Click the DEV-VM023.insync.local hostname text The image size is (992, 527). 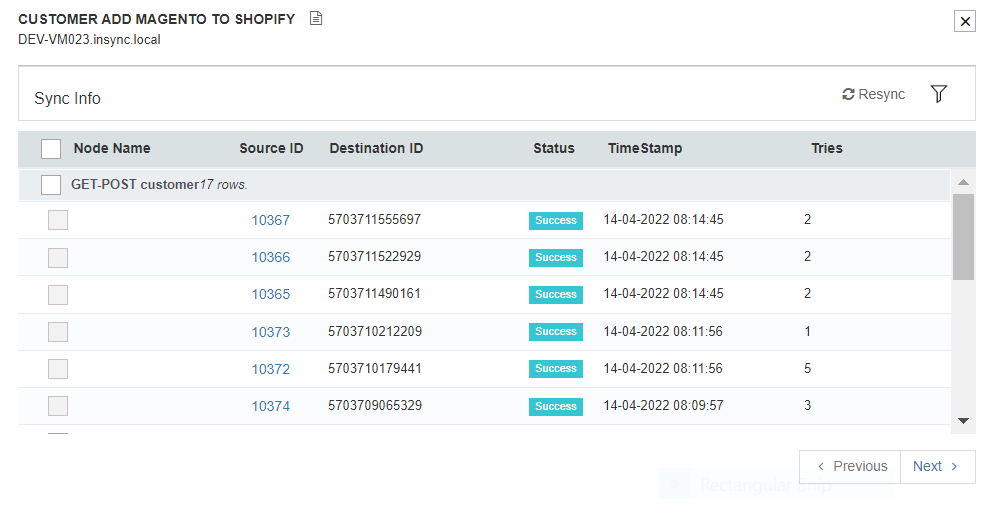pyautogui.click(x=89, y=40)
